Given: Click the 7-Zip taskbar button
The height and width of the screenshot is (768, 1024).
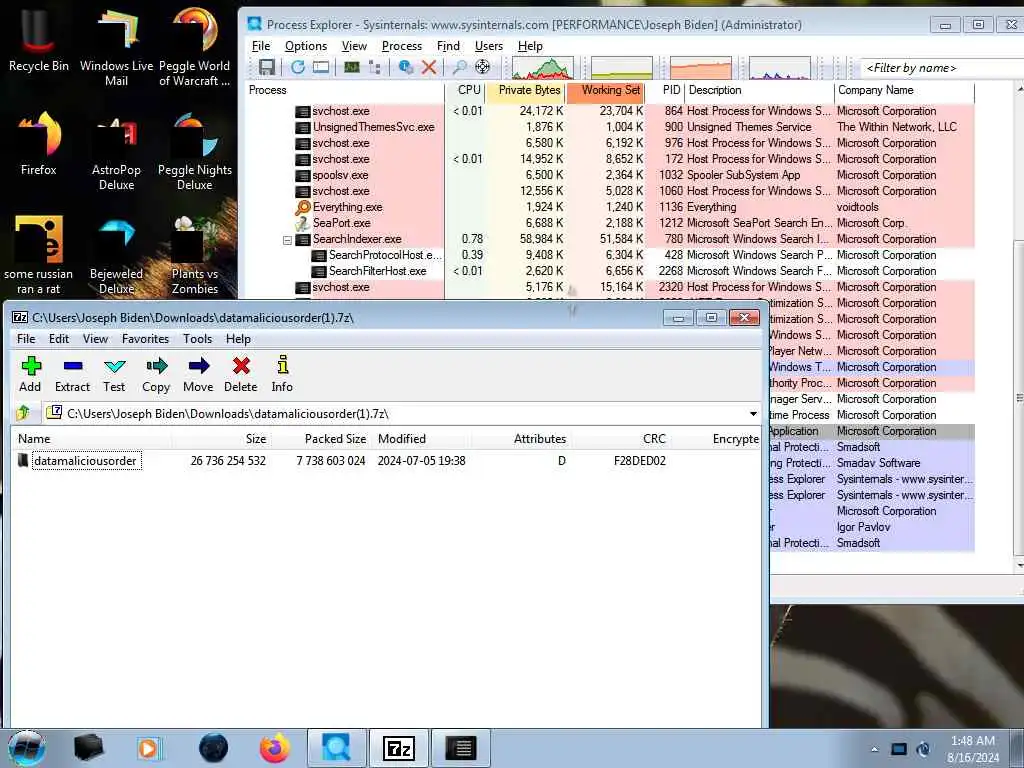Looking at the screenshot, I should pos(398,748).
